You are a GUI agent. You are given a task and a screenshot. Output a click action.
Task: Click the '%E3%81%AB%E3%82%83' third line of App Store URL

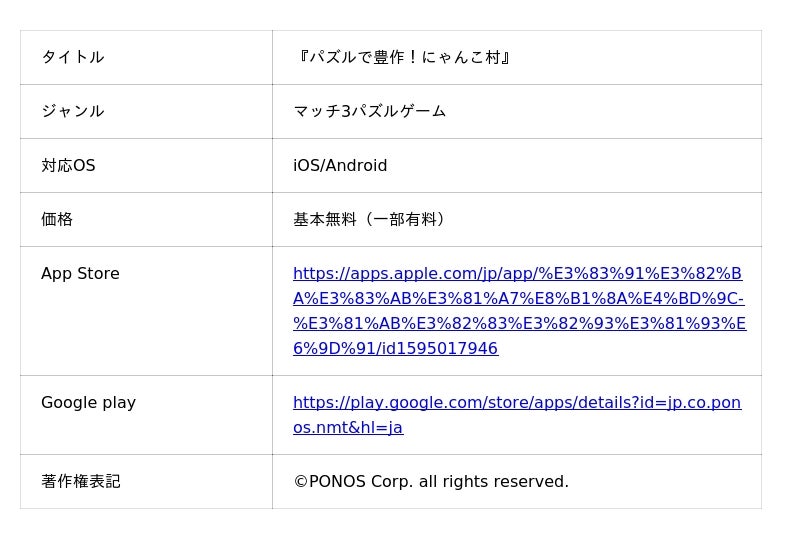pos(519,324)
